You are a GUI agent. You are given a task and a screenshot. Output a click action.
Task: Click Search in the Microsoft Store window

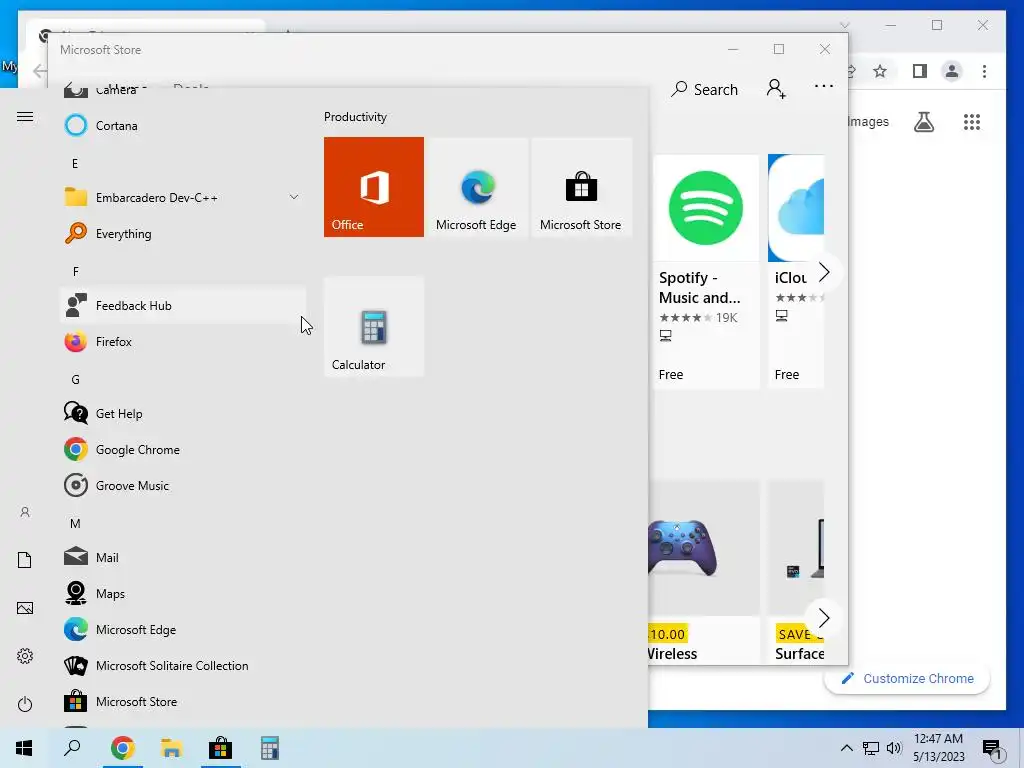tap(705, 89)
